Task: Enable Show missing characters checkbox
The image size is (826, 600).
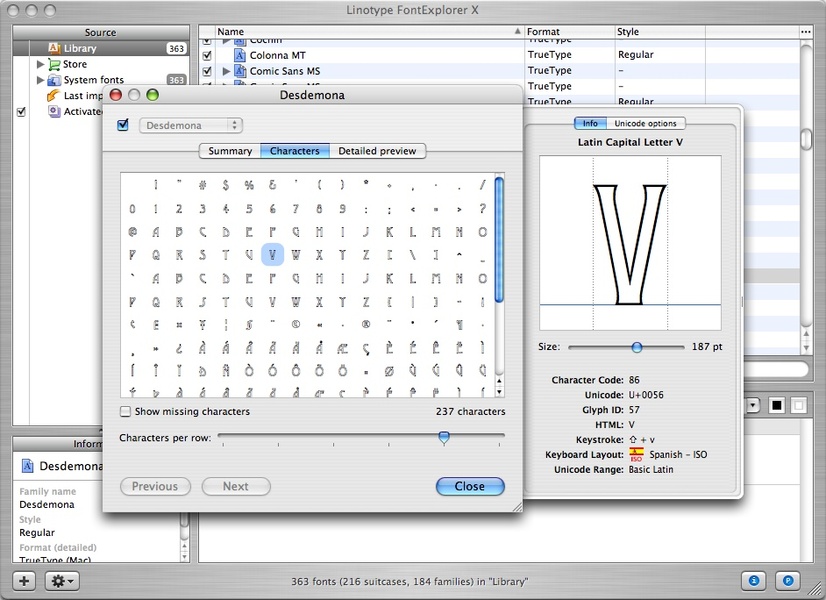Action: pyautogui.click(x=125, y=411)
